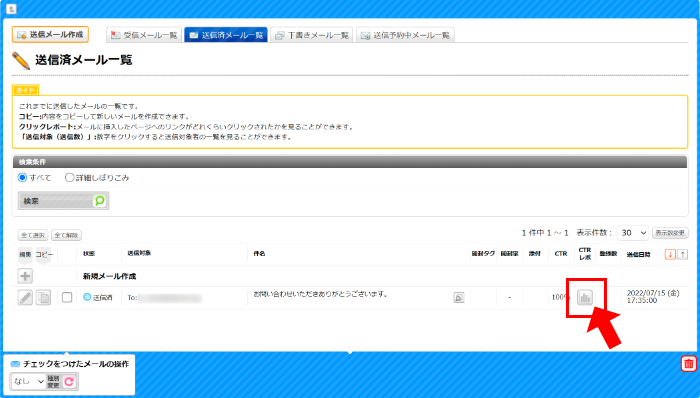
Task: Click the copy icon for sent mail
Action: (43, 297)
